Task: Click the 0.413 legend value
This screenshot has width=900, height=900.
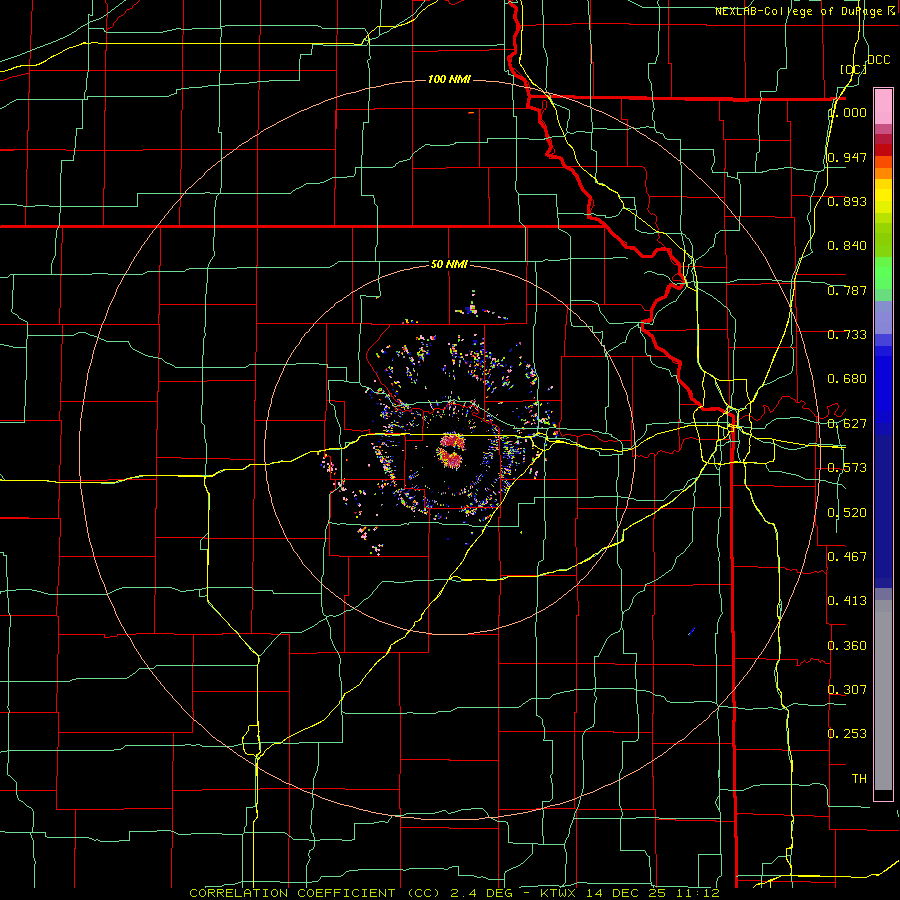Action: [847, 601]
